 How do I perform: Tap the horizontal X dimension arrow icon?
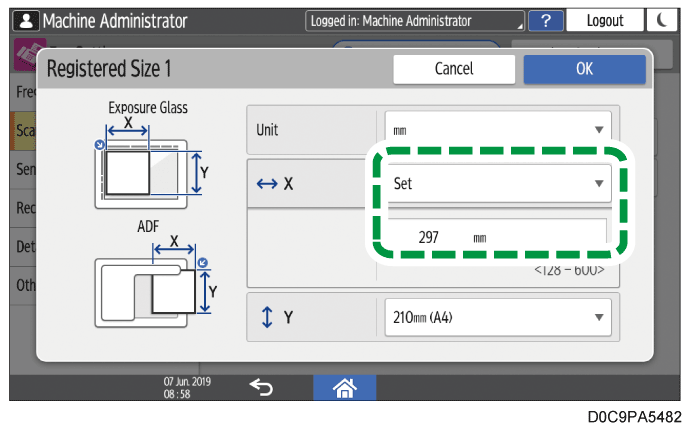point(265,184)
